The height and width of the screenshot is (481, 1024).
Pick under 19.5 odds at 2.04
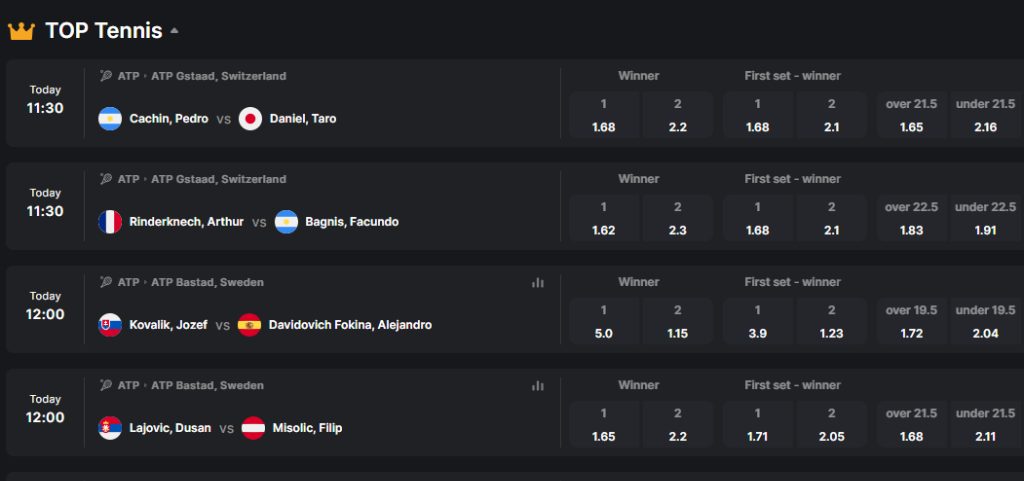(985, 322)
